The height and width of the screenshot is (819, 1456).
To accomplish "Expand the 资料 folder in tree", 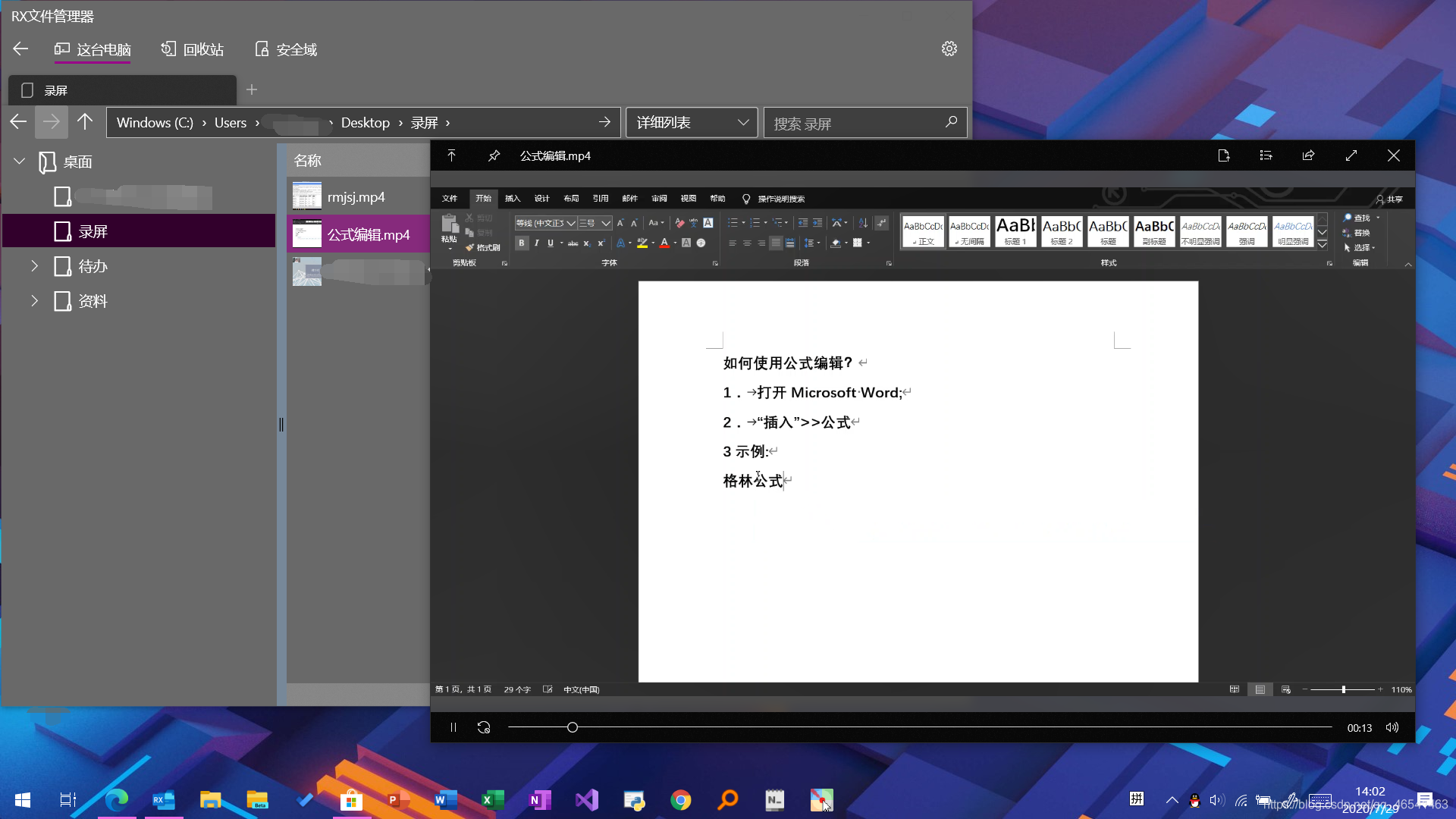I will pos(34,301).
